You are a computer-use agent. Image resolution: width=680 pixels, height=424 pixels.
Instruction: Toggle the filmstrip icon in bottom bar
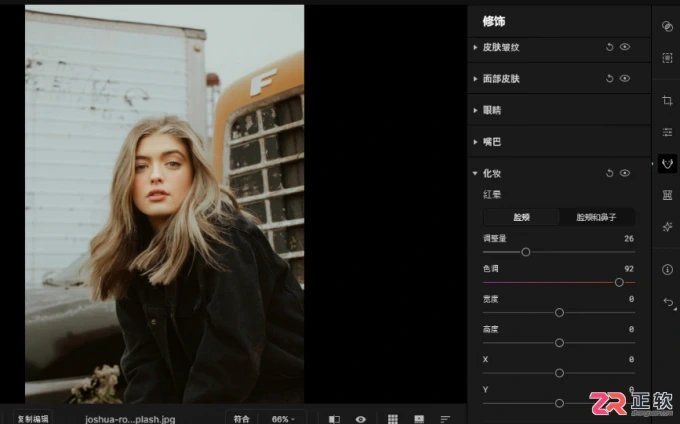[x=419, y=419]
